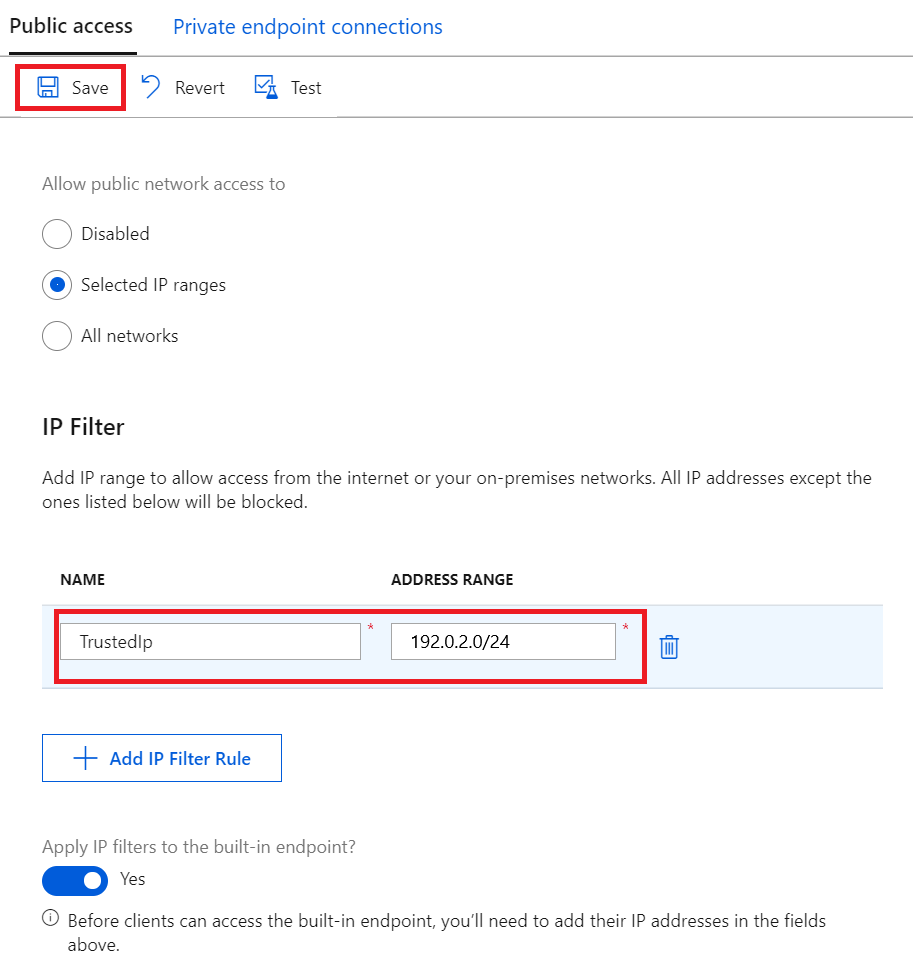Click the Test toolbar label
913x976 pixels.
pos(306,87)
